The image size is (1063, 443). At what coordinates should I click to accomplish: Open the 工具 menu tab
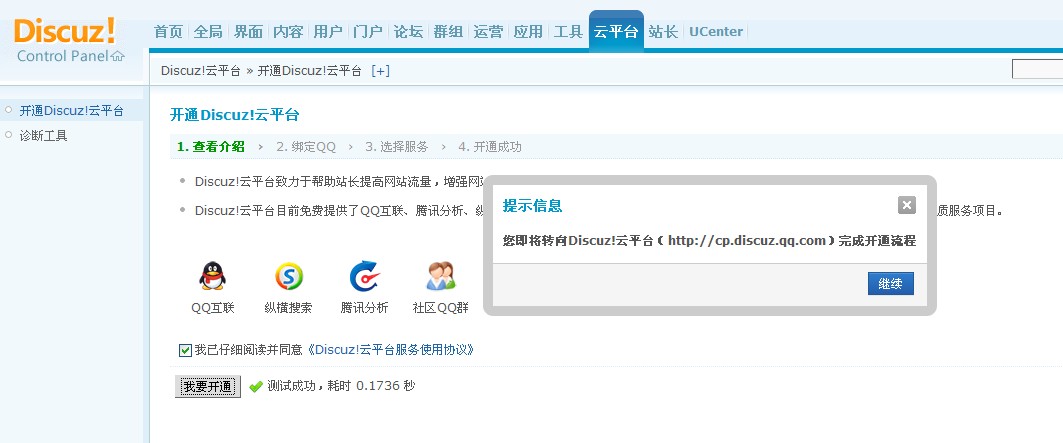(x=568, y=31)
